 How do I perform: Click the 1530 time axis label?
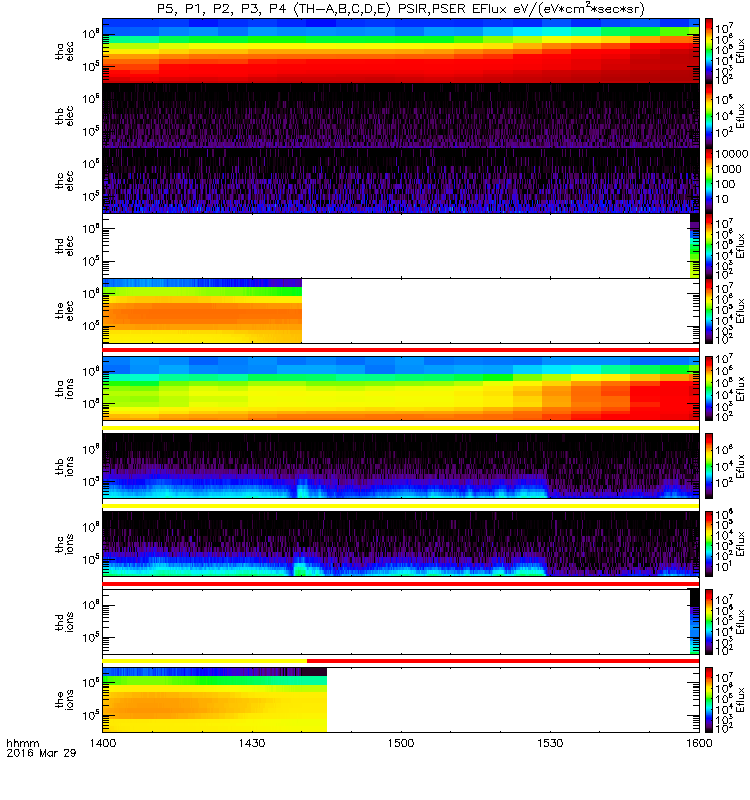550,743
